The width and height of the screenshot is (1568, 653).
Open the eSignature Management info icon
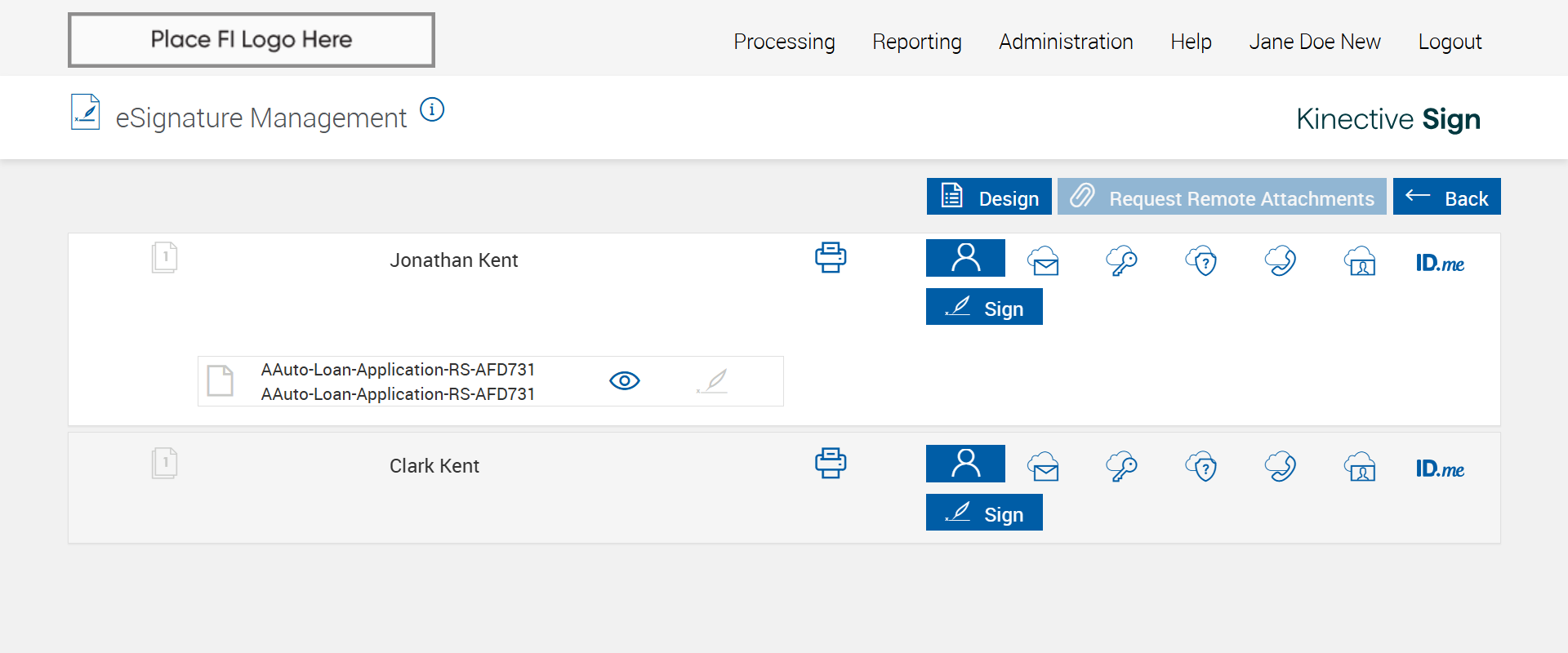click(x=432, y=109)
